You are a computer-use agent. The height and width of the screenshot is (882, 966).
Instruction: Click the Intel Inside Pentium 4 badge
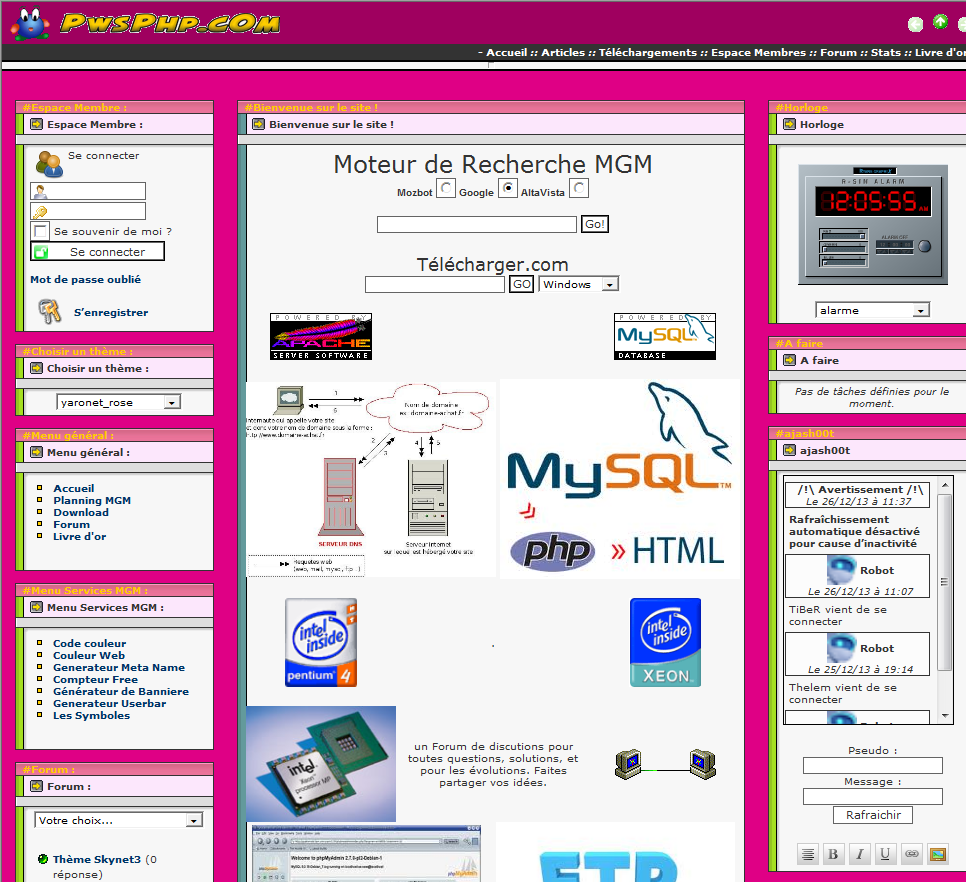[x=321, y=642]
